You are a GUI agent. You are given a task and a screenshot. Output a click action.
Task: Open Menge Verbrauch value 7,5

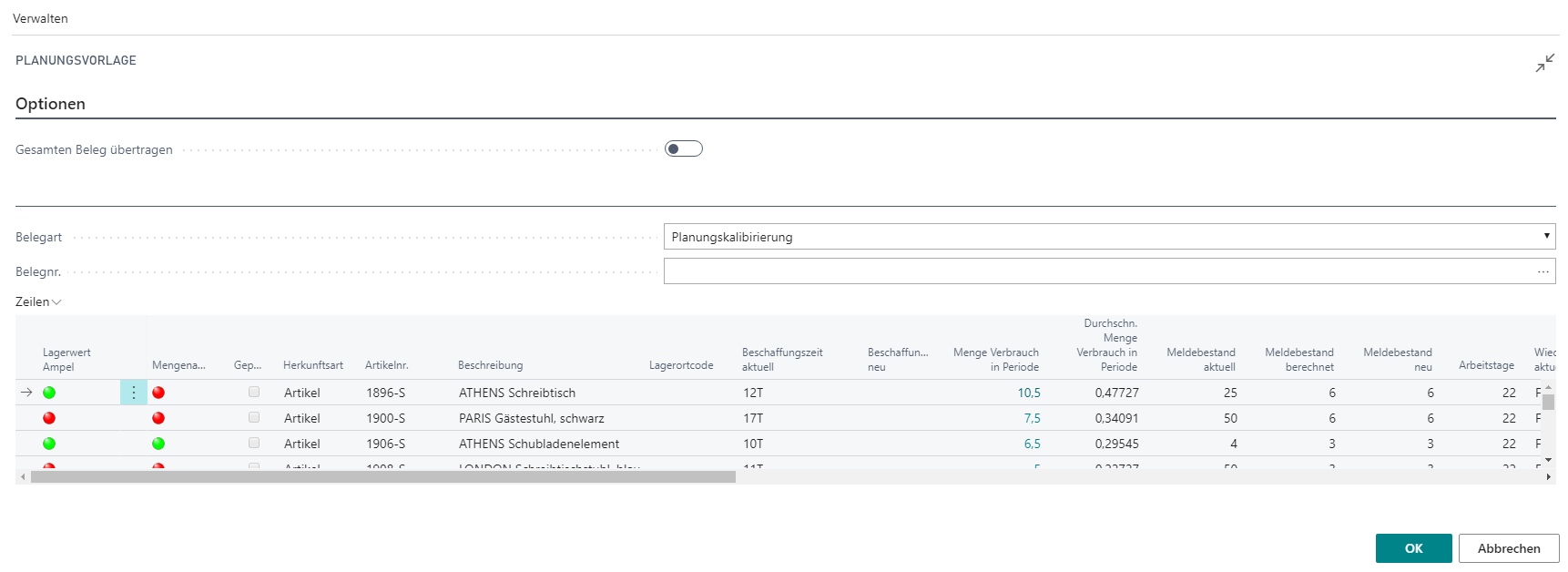(1032, 418)
